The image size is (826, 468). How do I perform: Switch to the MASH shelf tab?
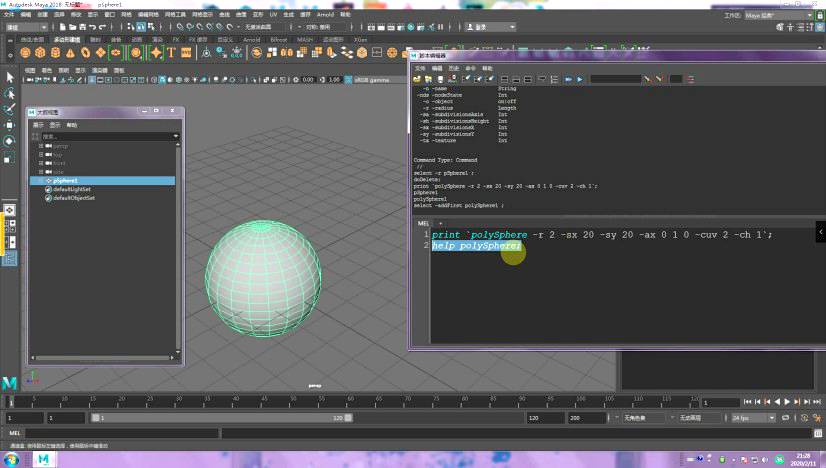(x=304, y=40)
